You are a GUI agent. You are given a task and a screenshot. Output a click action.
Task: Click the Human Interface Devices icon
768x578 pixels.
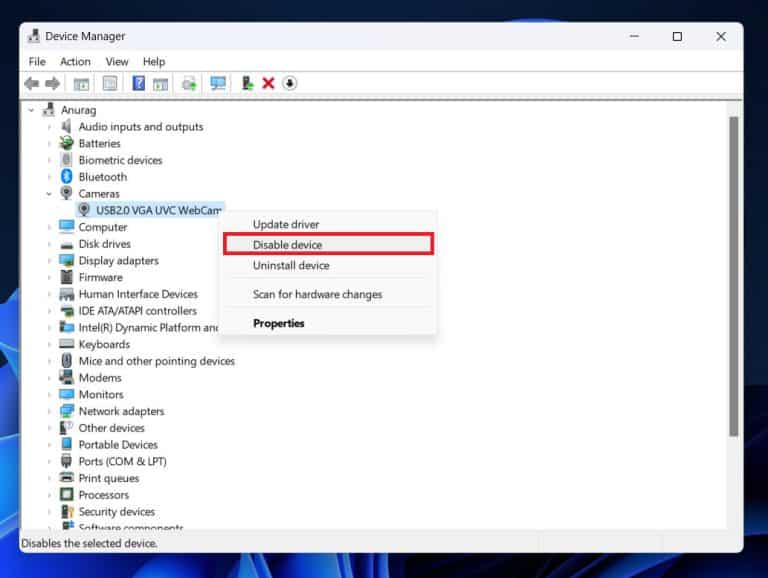tap(66, 294)
